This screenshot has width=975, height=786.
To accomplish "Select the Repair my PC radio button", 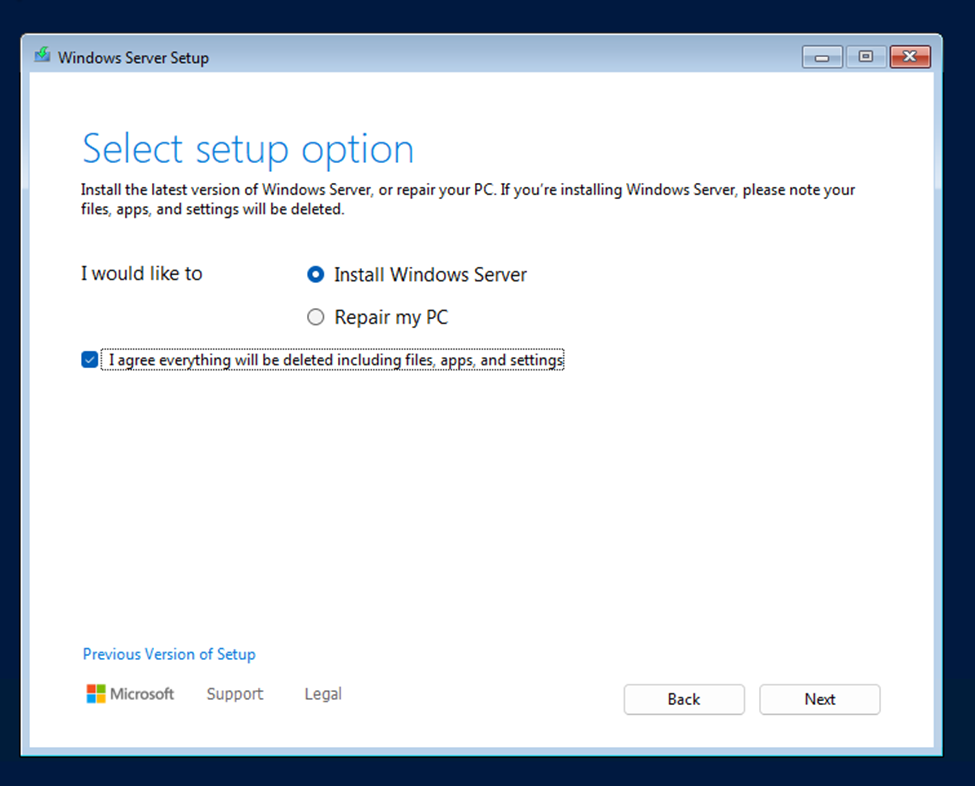I will pos(316,317).
